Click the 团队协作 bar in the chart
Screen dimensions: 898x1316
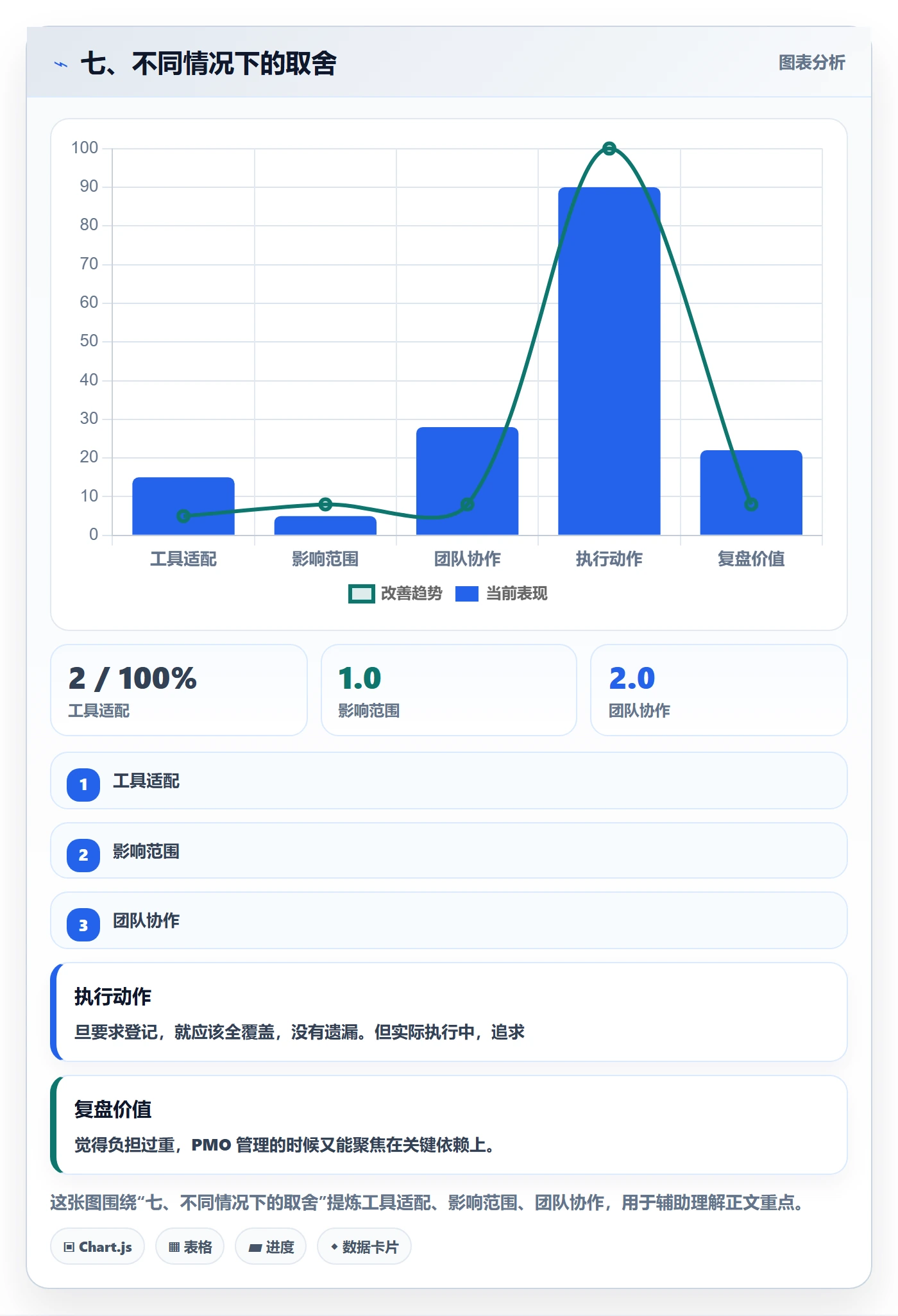point(468,481)
